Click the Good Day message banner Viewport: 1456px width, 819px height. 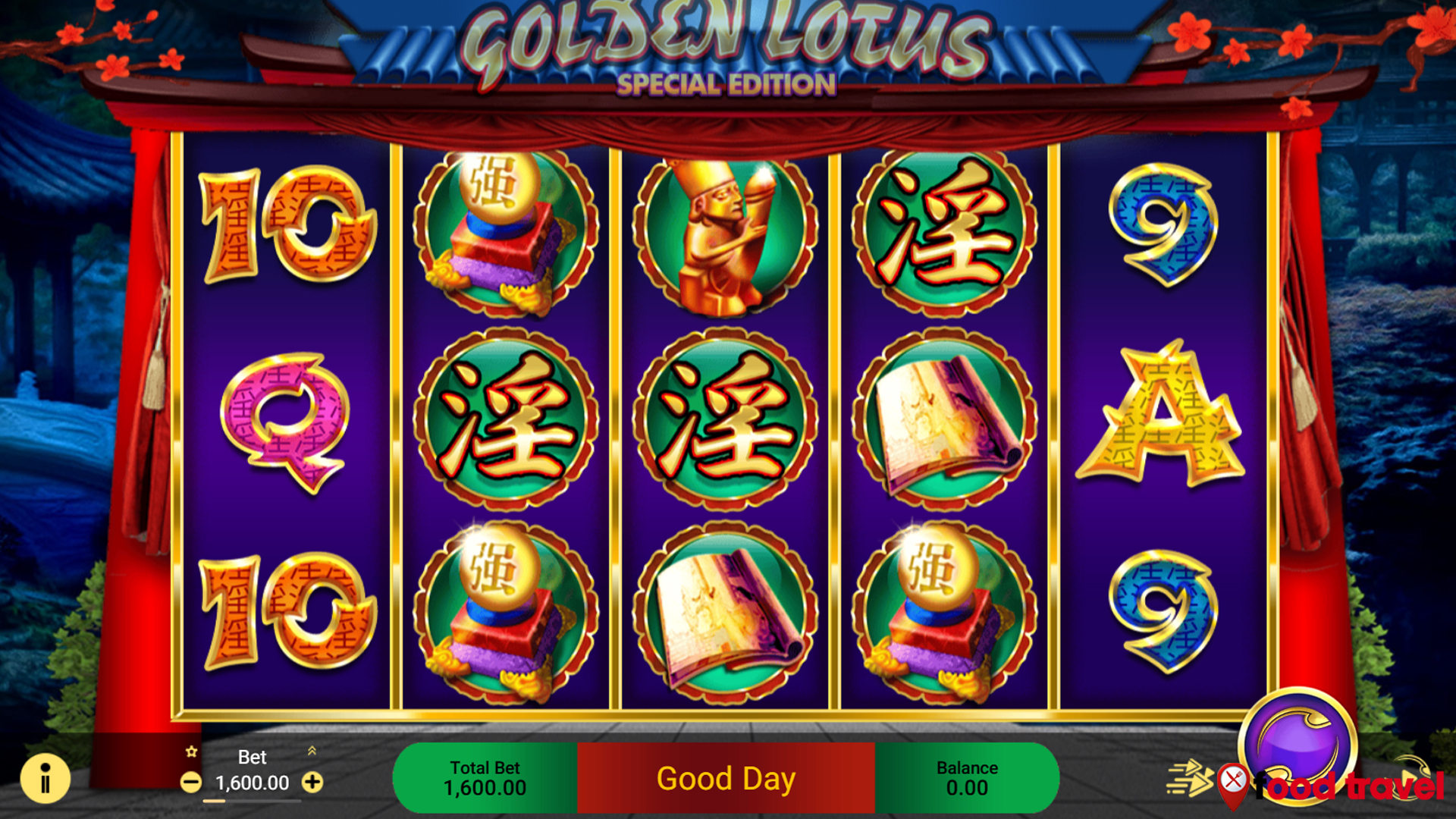tap(726, 778)
